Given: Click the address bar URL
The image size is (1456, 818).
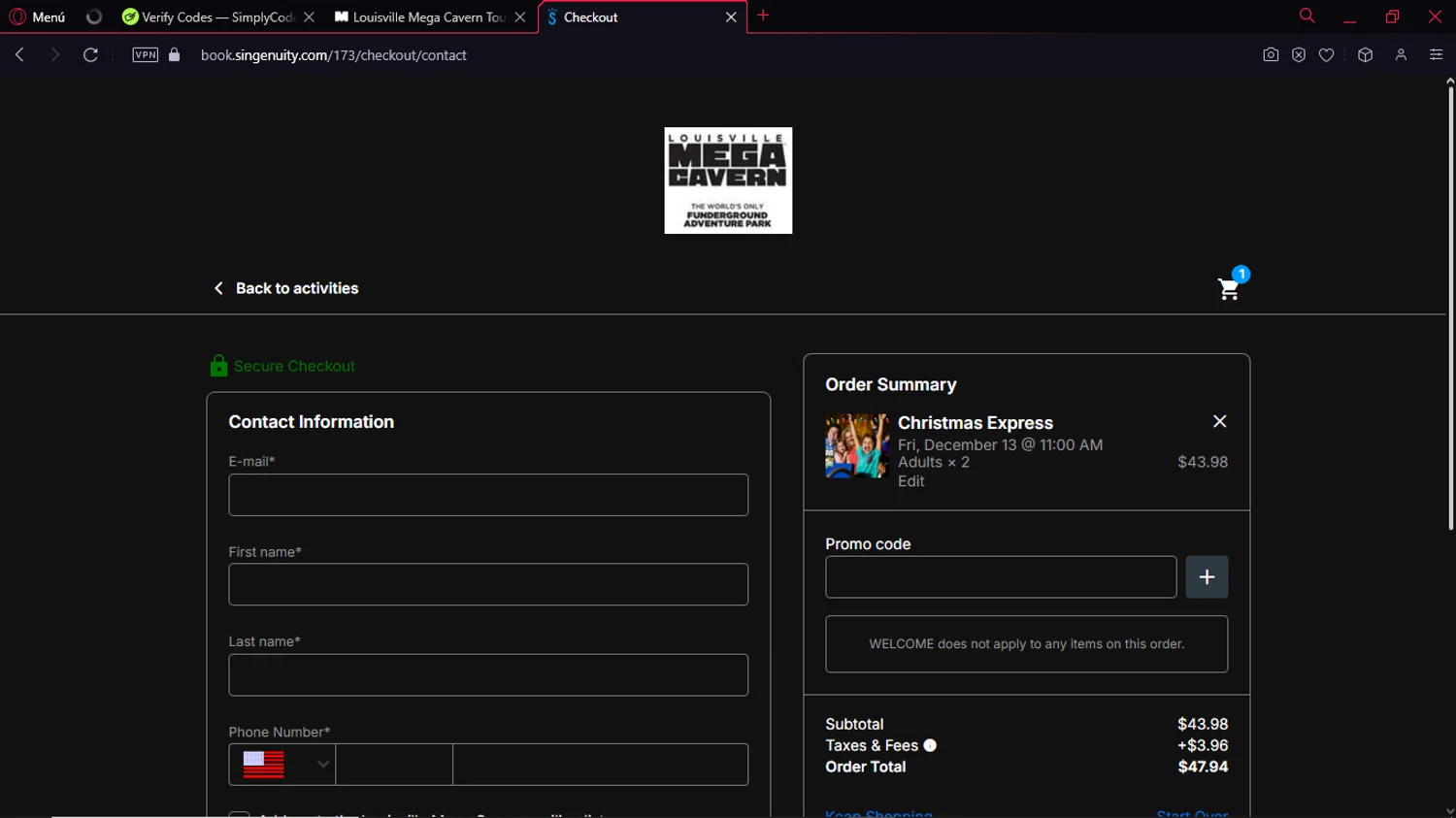Looking at the screenshot, I should click(334, 55).
